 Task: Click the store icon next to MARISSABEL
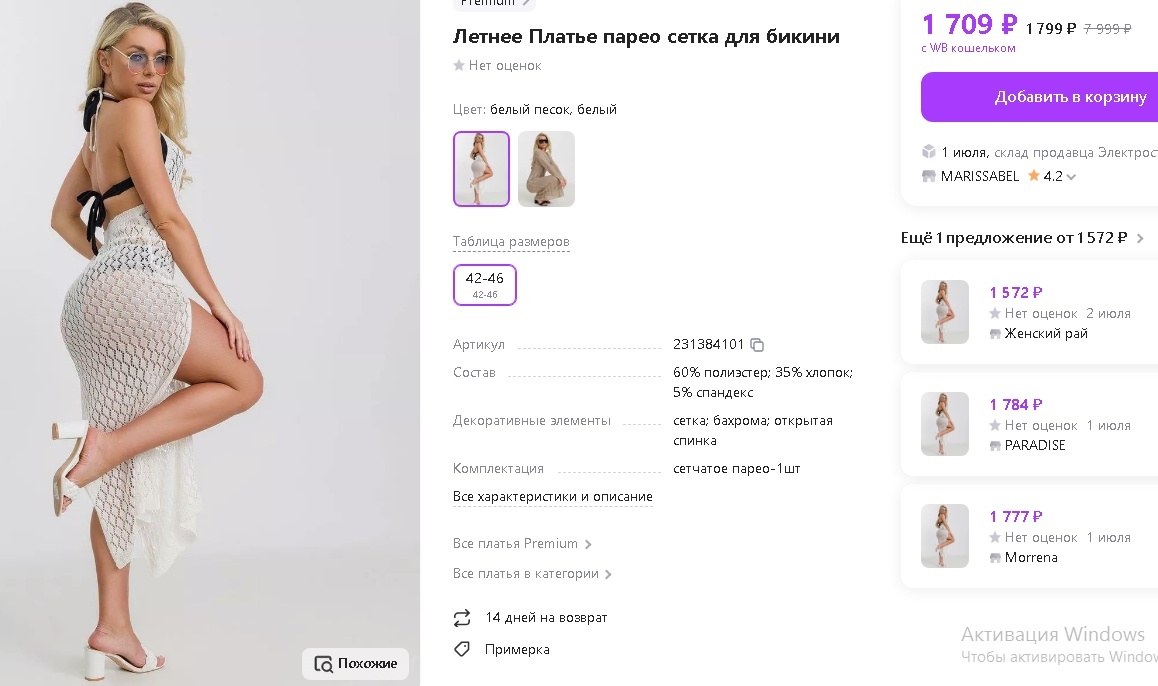point(928,176)
